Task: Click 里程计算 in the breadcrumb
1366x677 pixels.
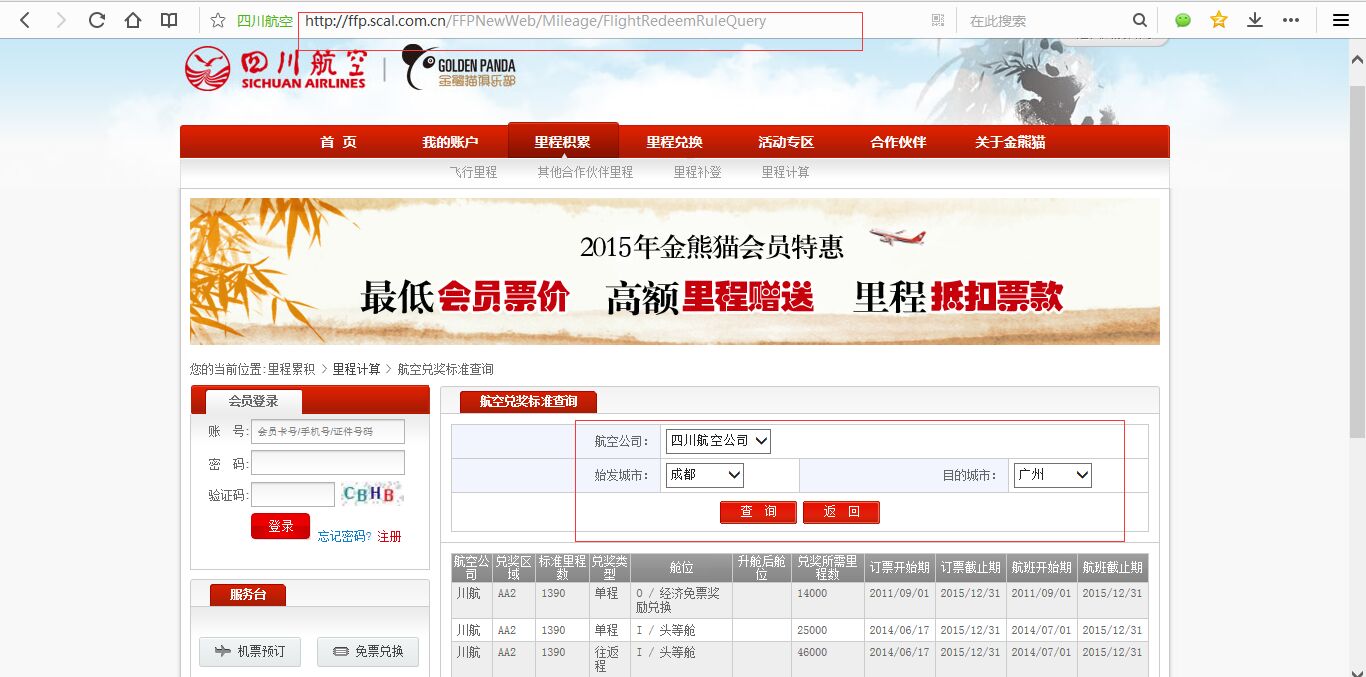Action: 357,369
